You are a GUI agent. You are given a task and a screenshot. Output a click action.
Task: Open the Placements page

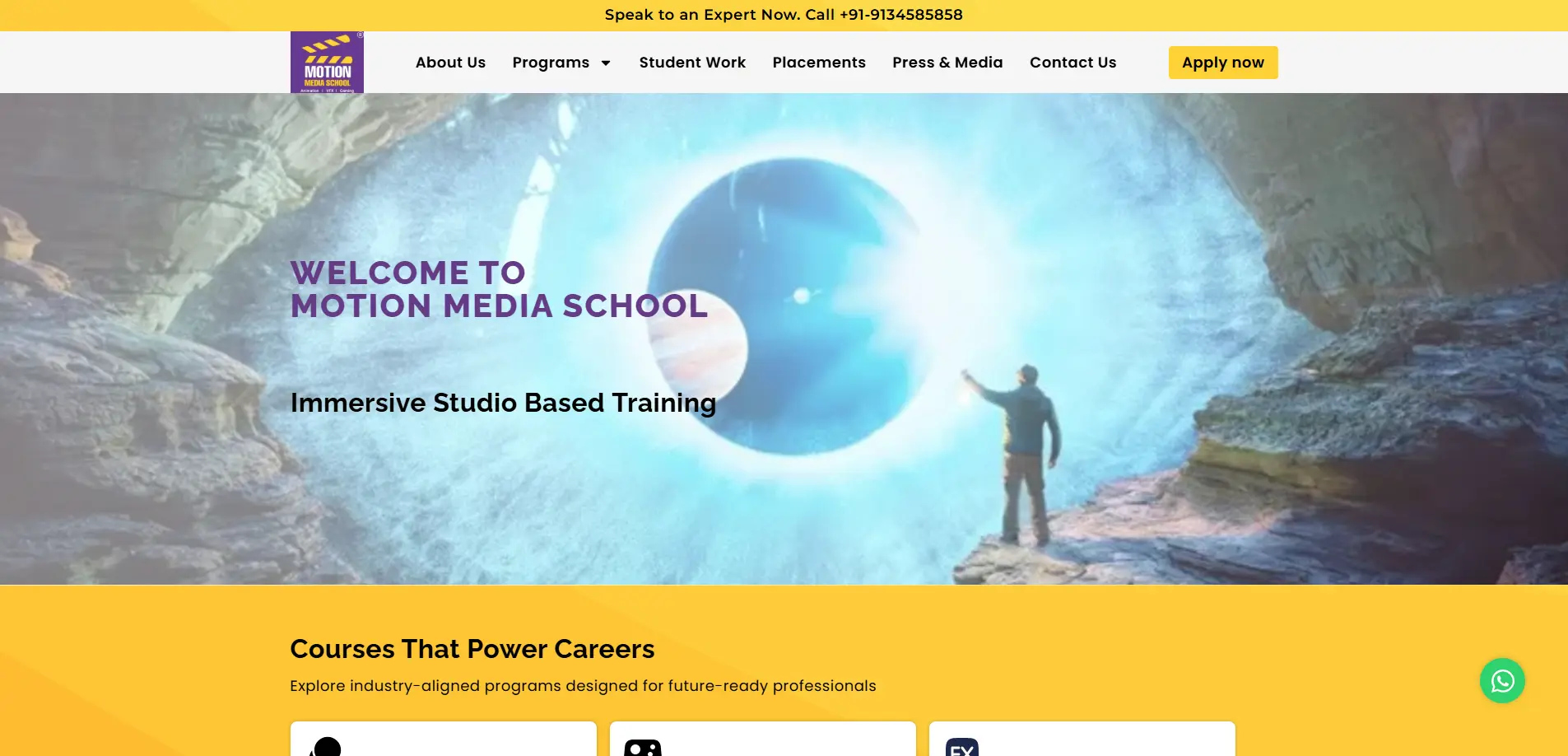pyautogui.click(x=819, y=63)
